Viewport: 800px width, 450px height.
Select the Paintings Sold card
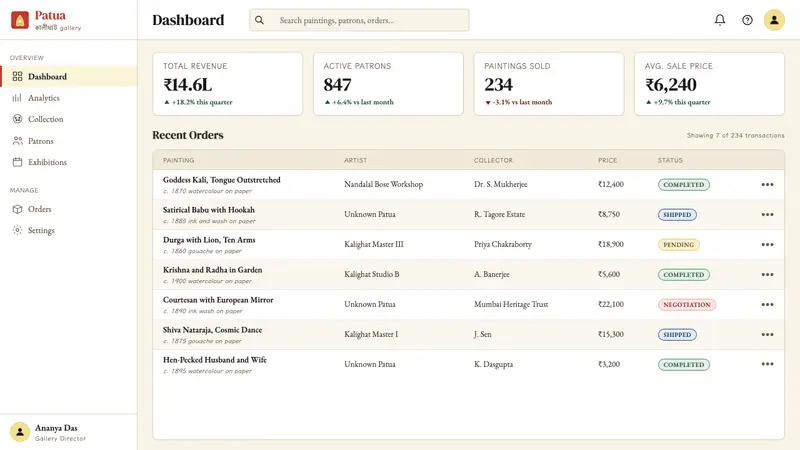pyautogui.click(x=549, y=84)
